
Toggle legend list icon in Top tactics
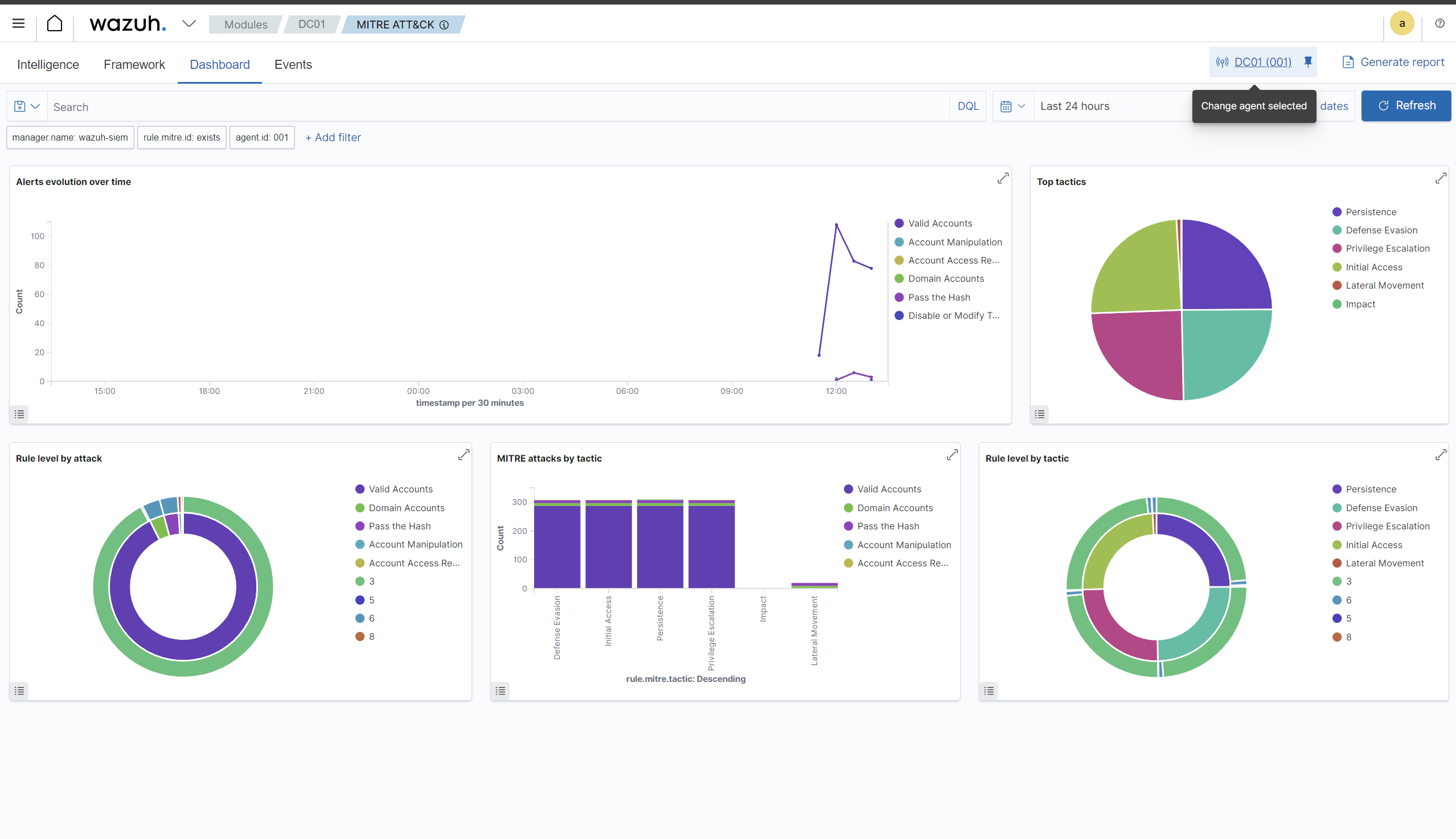pyautogui.click(x=1039, y=414)
